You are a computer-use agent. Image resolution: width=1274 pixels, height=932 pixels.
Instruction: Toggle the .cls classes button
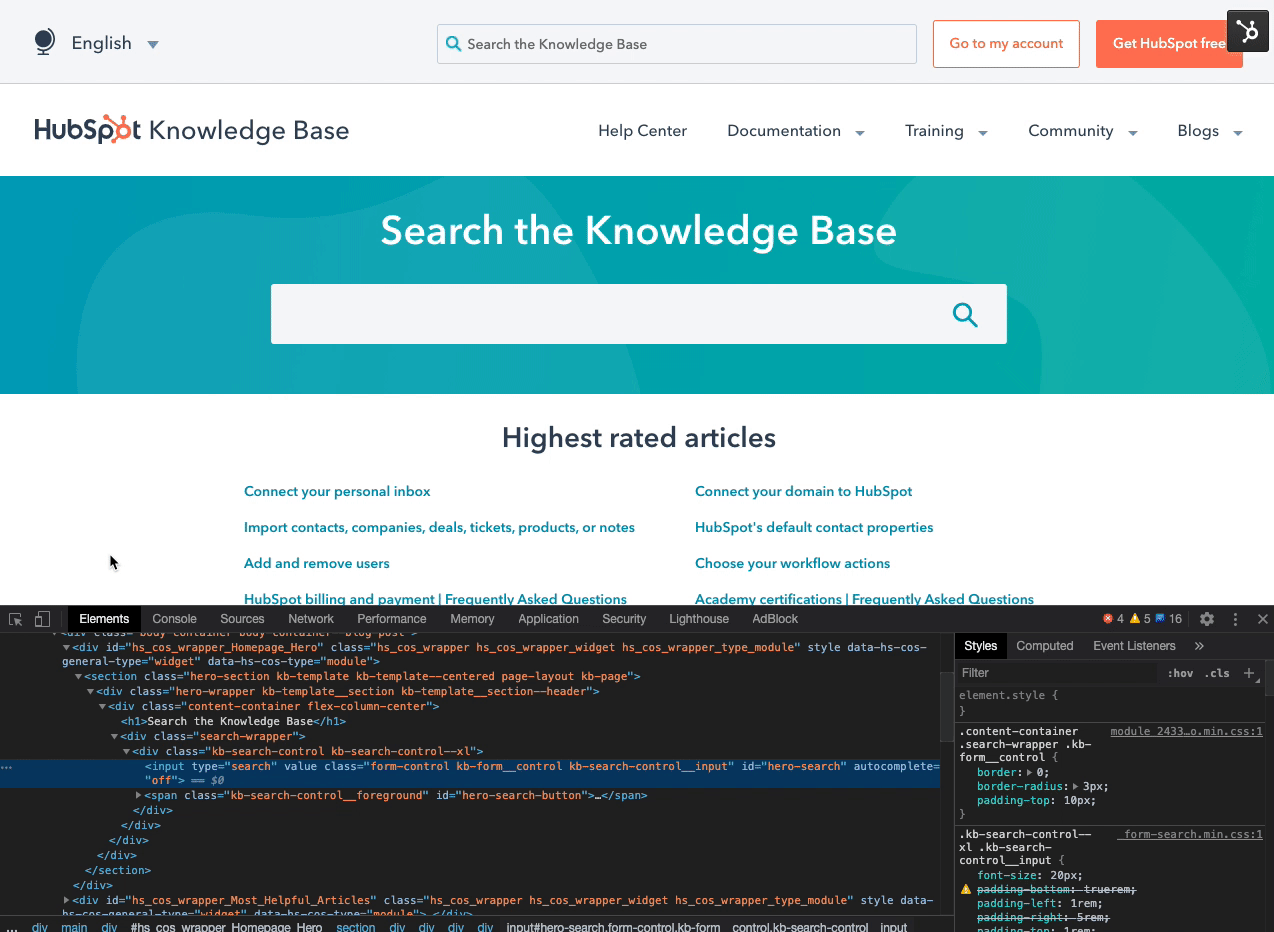point(1217,673)
